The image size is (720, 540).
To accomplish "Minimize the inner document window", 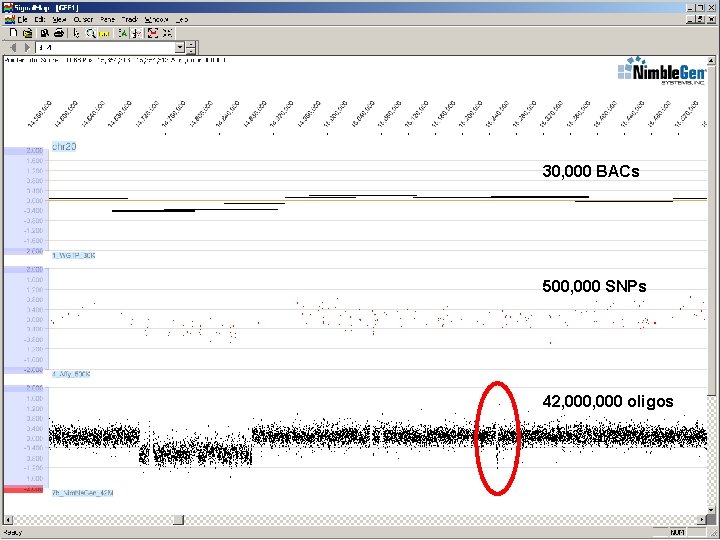I will (x=691, y=19).
